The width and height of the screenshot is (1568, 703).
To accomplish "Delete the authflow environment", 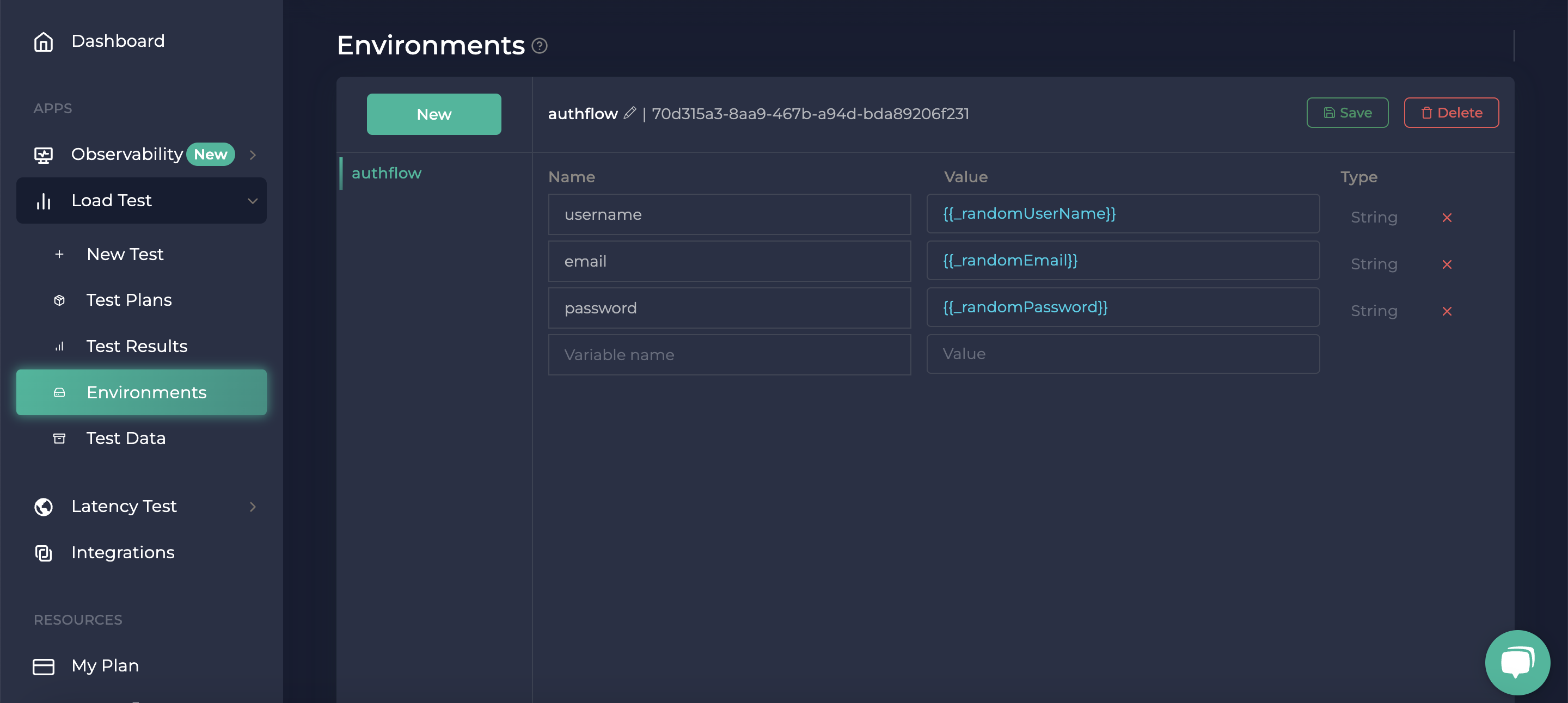I will (1450, 113).
